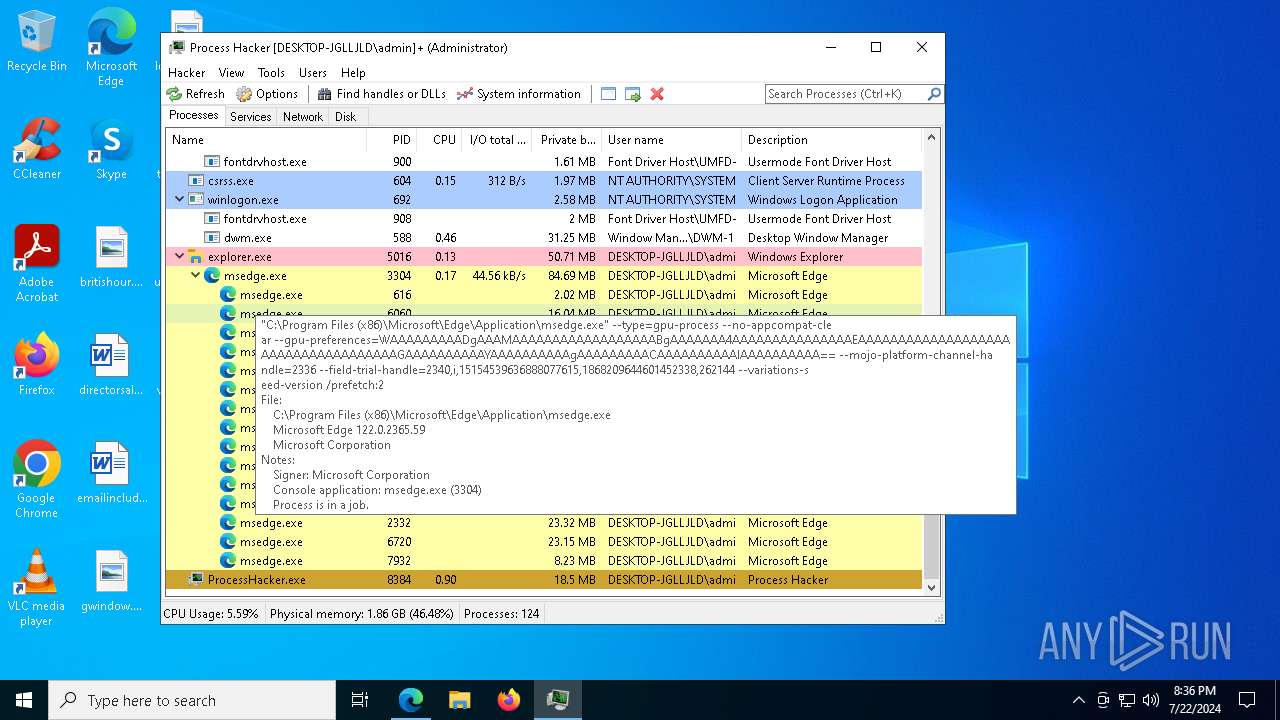
Task: Sort by Private bytes column header
Action: pos(566,140)
